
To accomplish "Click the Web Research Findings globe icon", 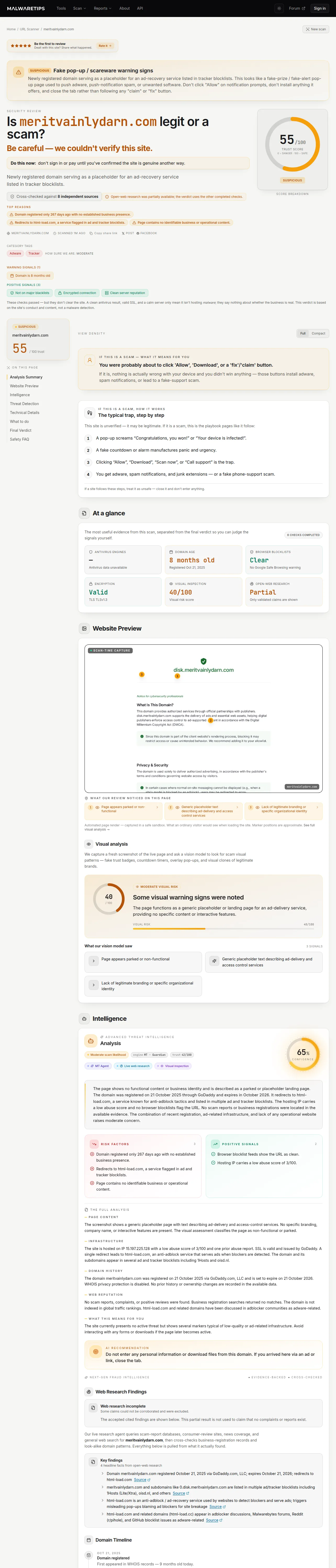I will (x=89, y=1392).
